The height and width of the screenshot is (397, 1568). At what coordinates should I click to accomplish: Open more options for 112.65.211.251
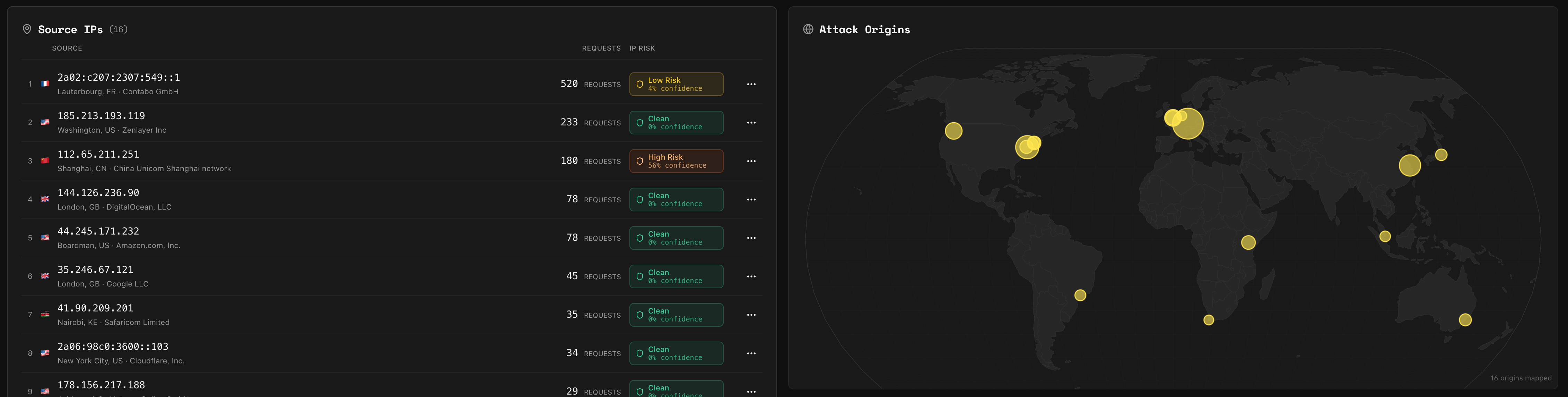(751, 161)
